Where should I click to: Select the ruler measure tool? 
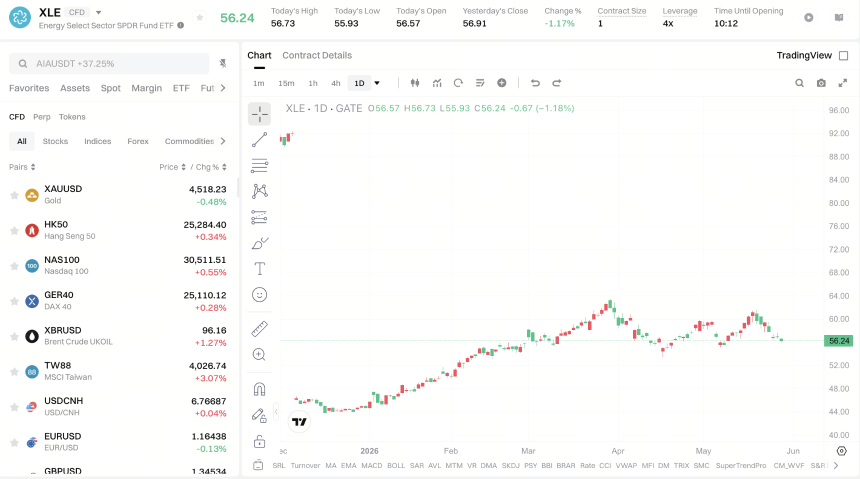pos(259,329)
